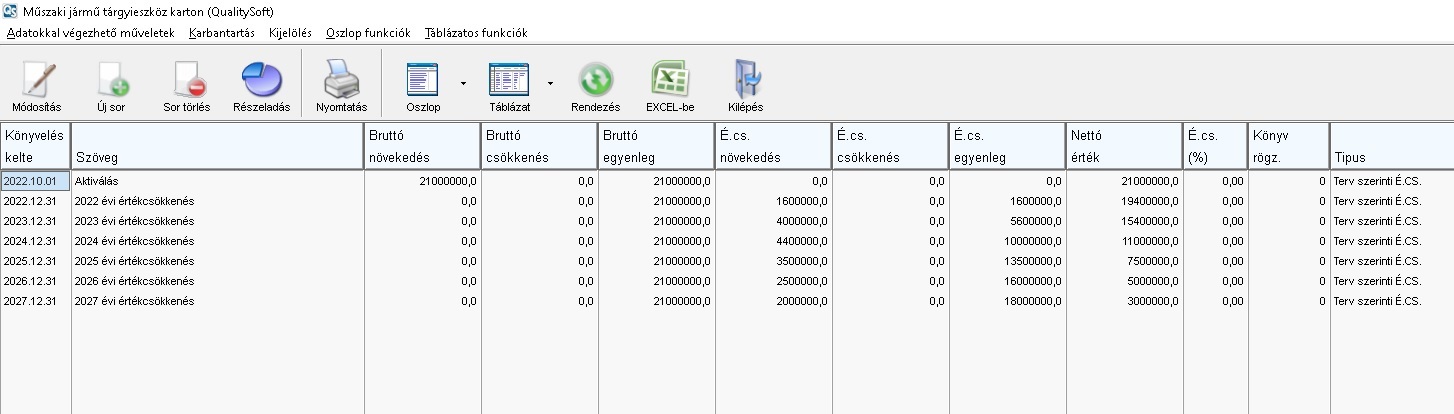Open Adatokkal végezhető műveletek menu

pos(90,33)
